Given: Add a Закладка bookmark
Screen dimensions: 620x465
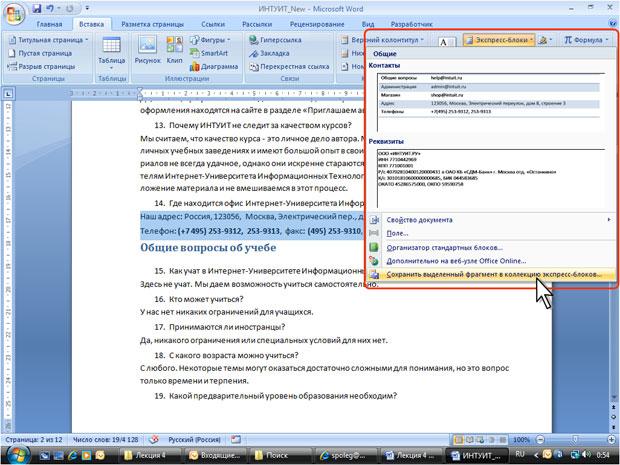Looking at the screenshot, I should point(269,53).
